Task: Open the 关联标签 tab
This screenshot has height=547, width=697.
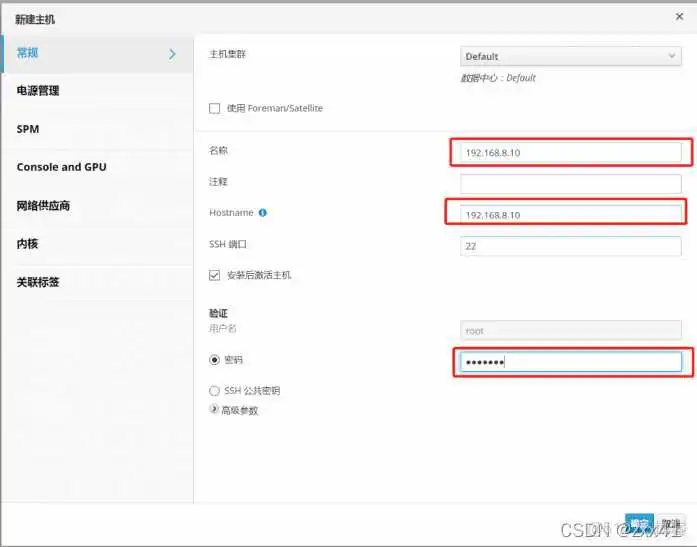Action: coord(38,282)
